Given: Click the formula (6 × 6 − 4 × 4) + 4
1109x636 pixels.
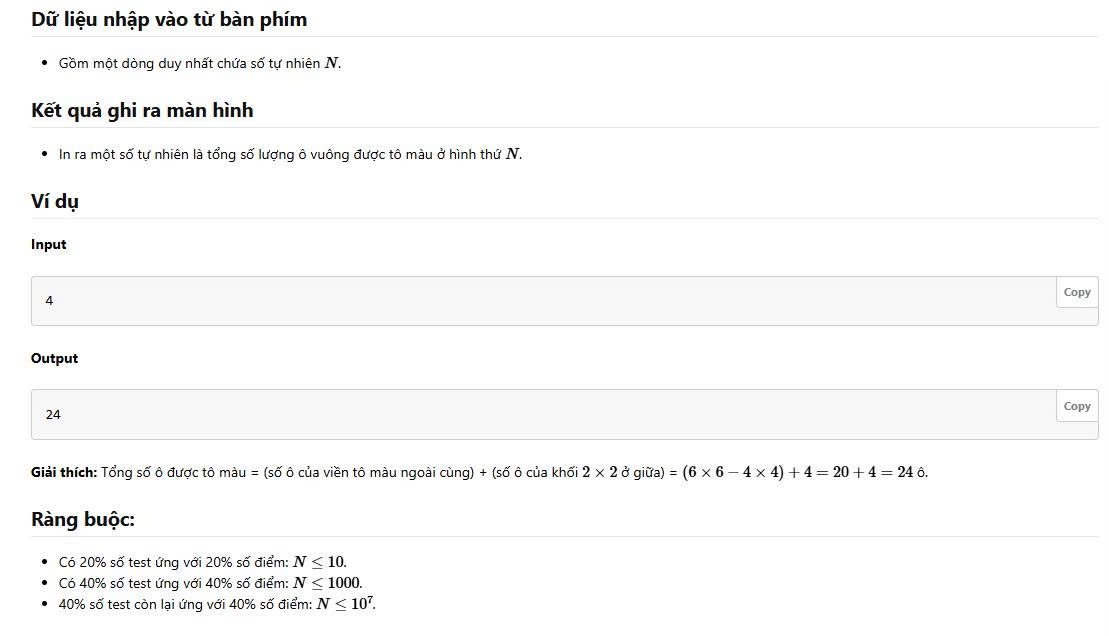Looking at the screenshot, I should (x=761, y=472).
